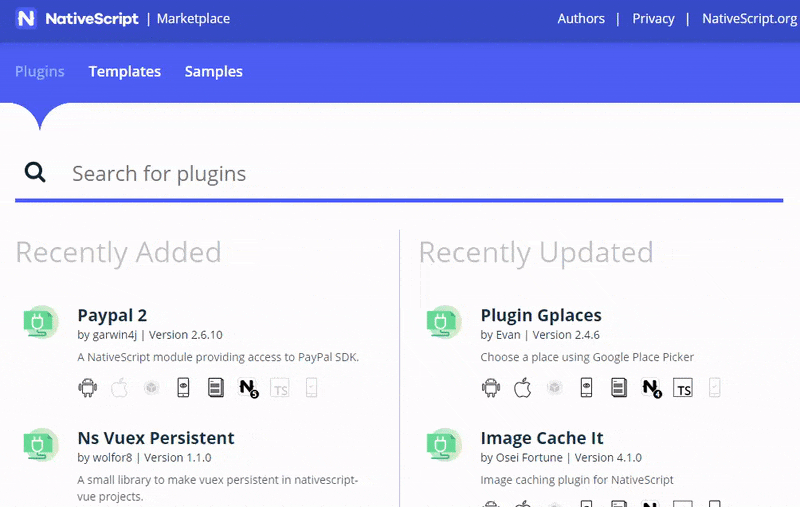
Task: Open the Image Cache It plugin
Action: tap(542, 438)
